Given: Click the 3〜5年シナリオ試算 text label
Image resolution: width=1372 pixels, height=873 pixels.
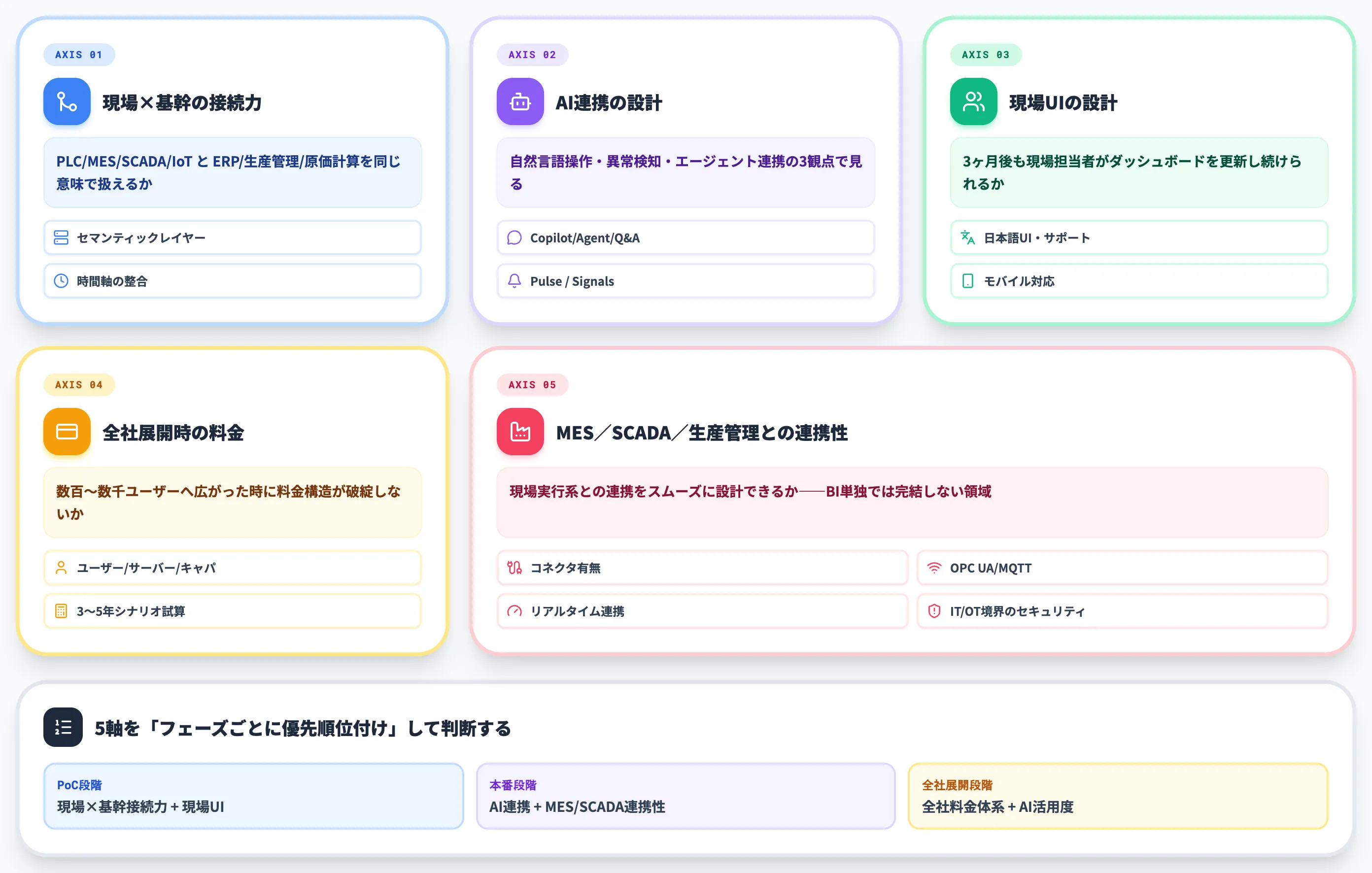Looking at the screenshot, I should pyautogui.click(x=131, y=611).
